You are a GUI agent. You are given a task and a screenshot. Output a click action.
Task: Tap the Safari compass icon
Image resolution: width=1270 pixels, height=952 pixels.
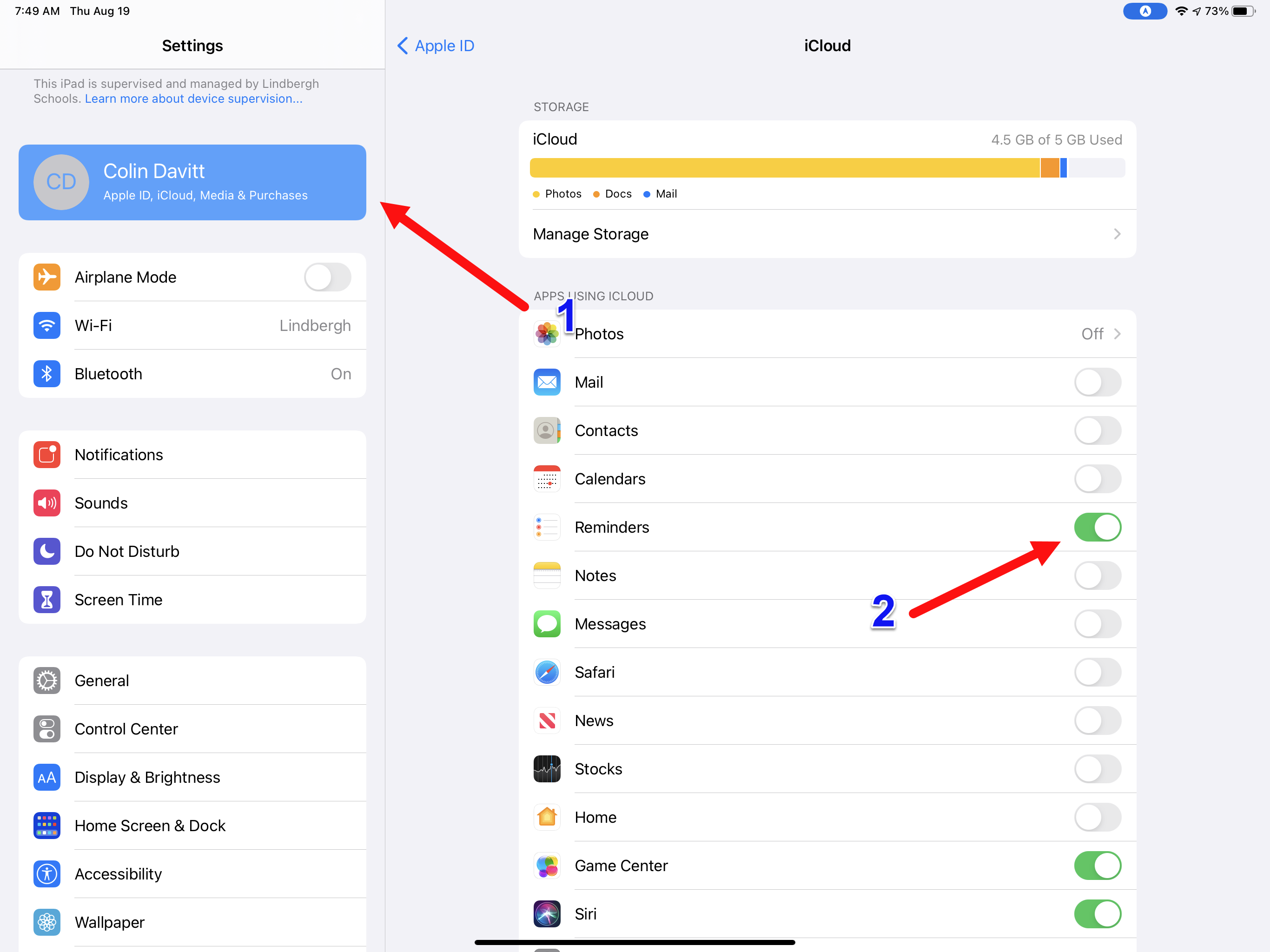[547, 671]
